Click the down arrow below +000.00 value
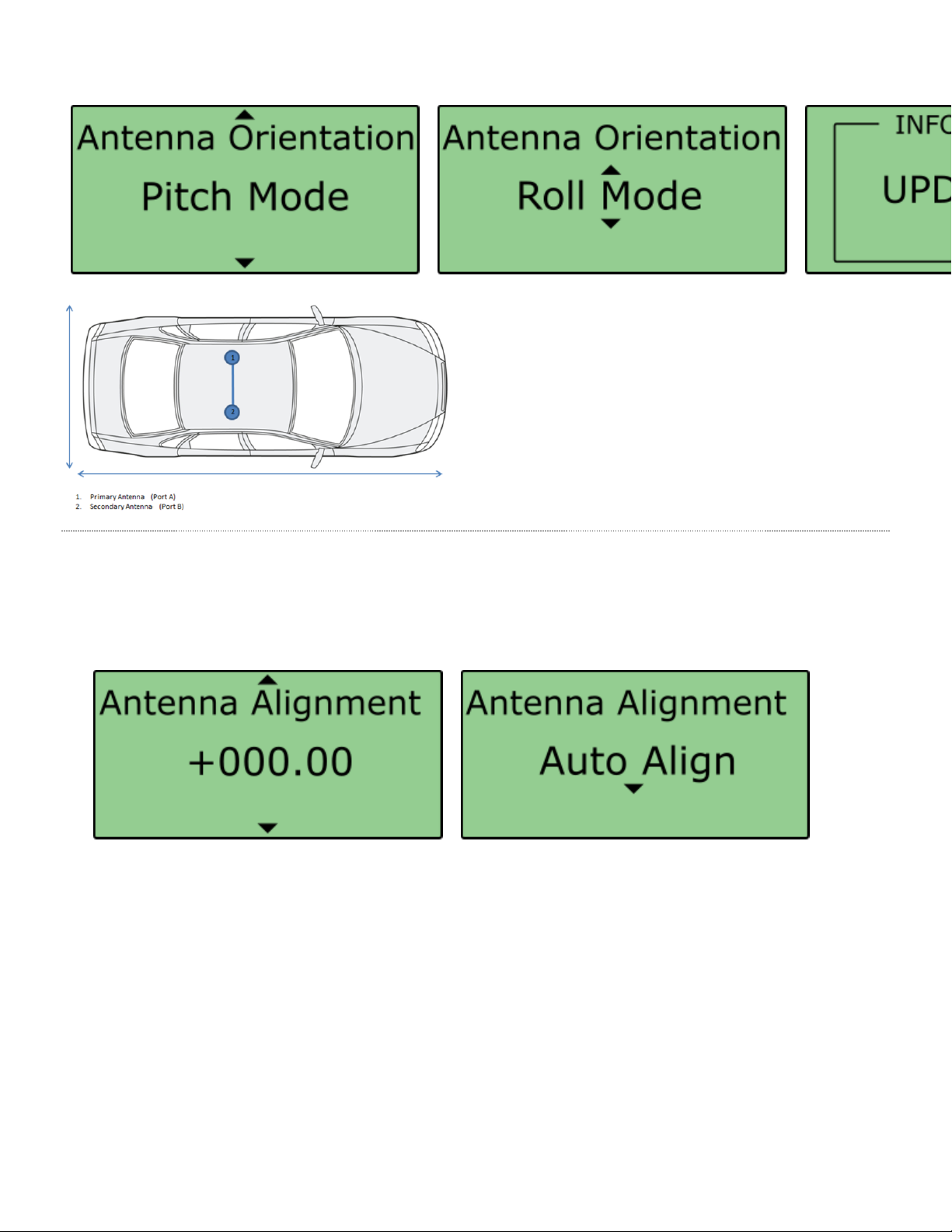 pos(267,829)
